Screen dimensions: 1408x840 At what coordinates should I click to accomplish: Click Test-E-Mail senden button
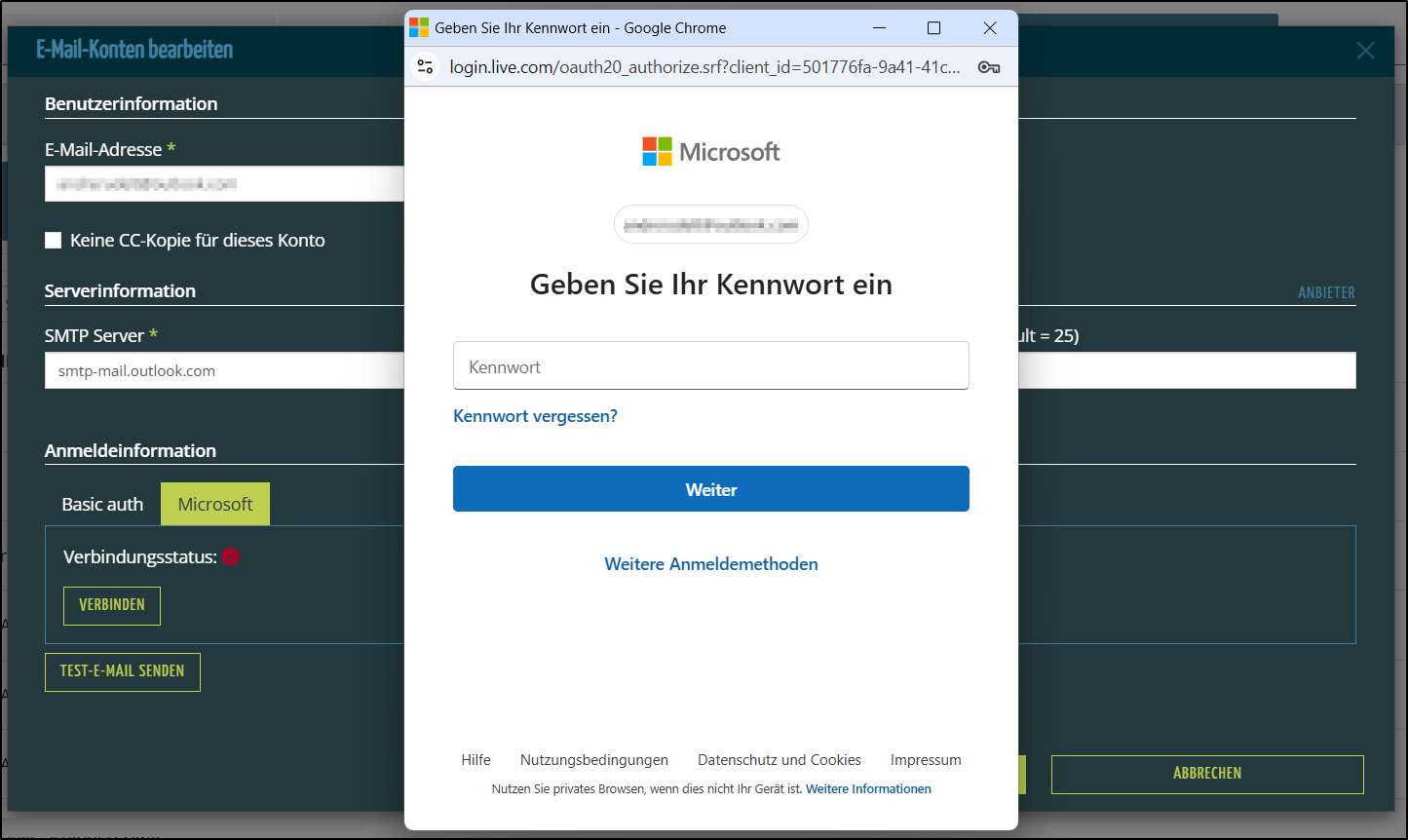coord(123,671)
